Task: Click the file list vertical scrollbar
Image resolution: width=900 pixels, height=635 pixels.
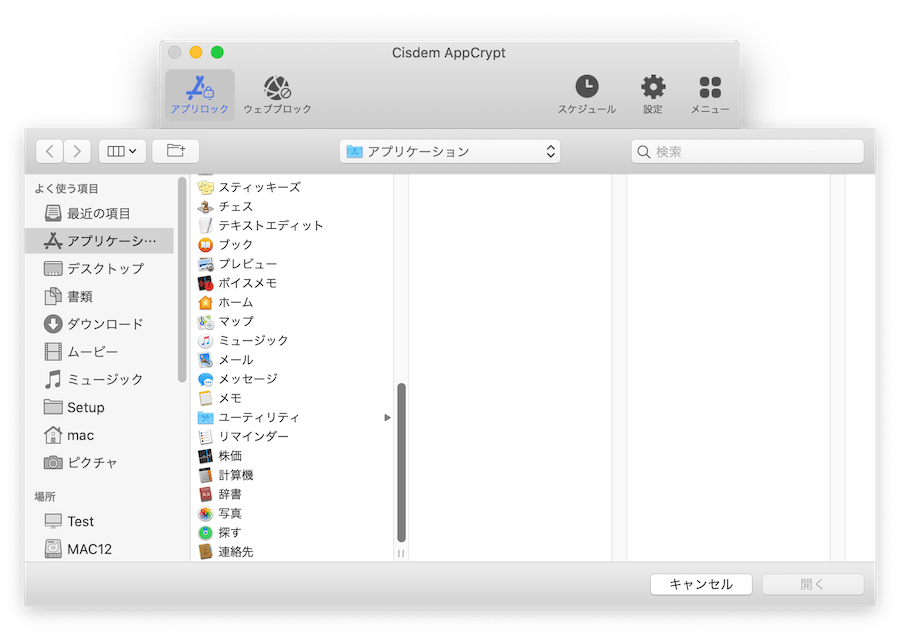Action: tap(401, 463)
